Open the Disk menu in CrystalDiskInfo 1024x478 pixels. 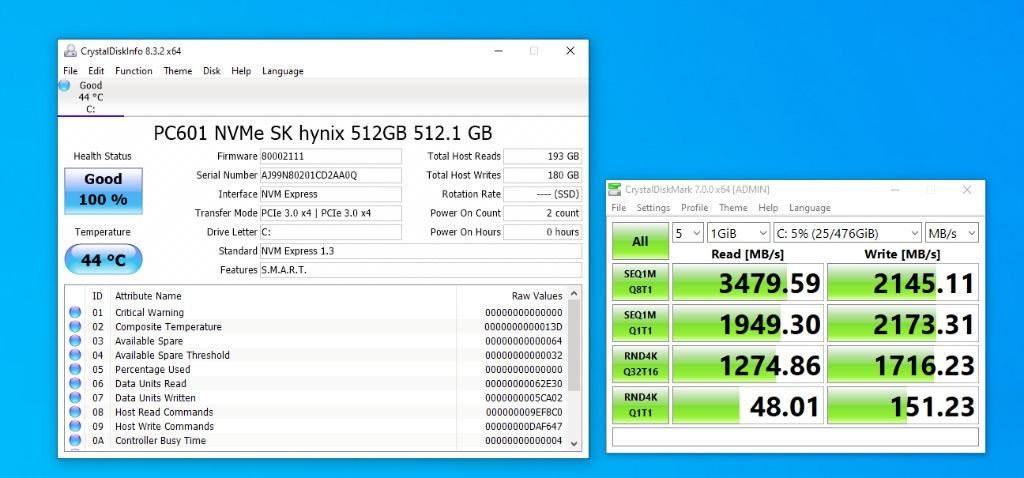tap(212, 71)
